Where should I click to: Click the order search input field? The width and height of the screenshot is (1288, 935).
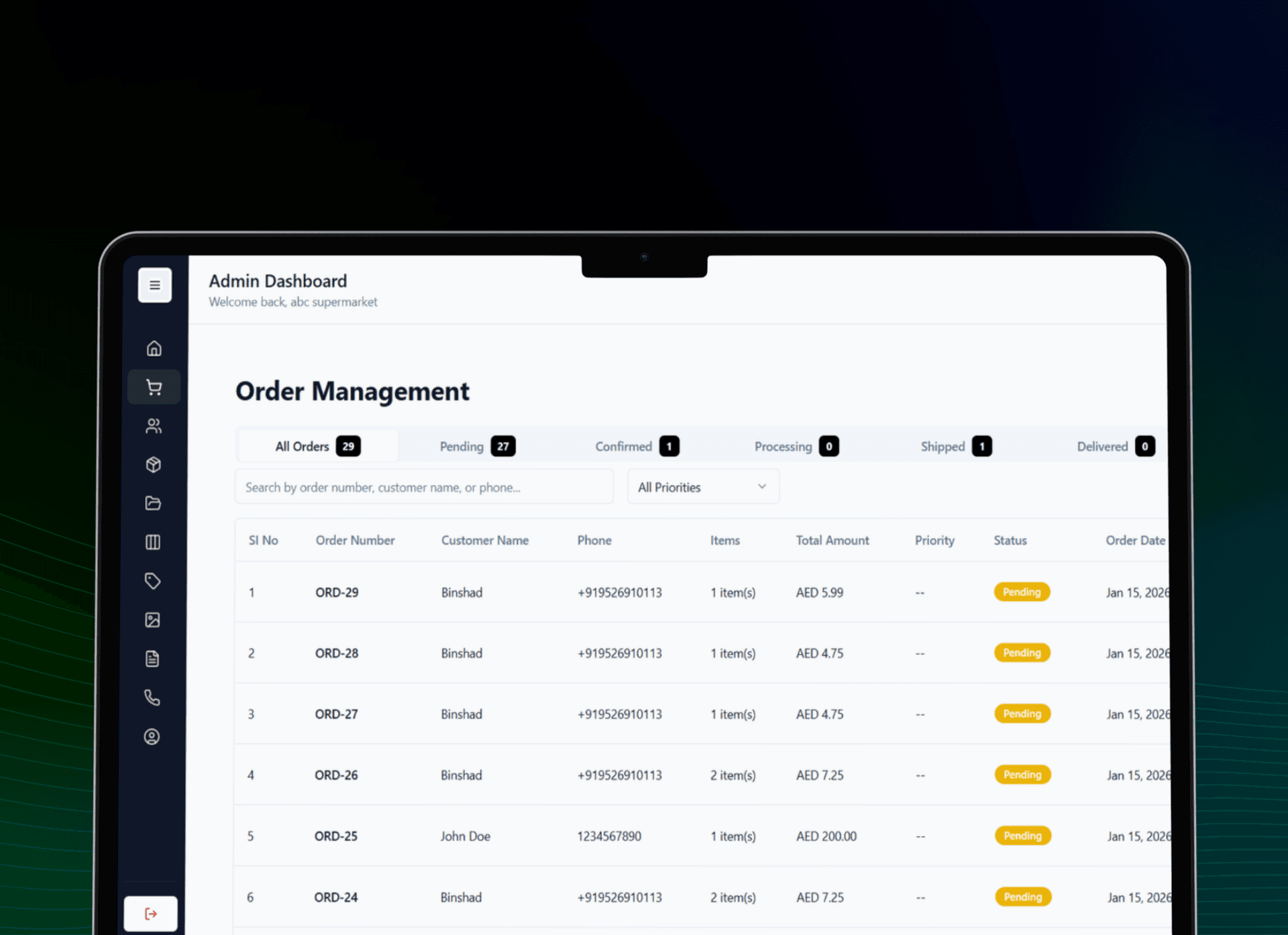point(424,487)
